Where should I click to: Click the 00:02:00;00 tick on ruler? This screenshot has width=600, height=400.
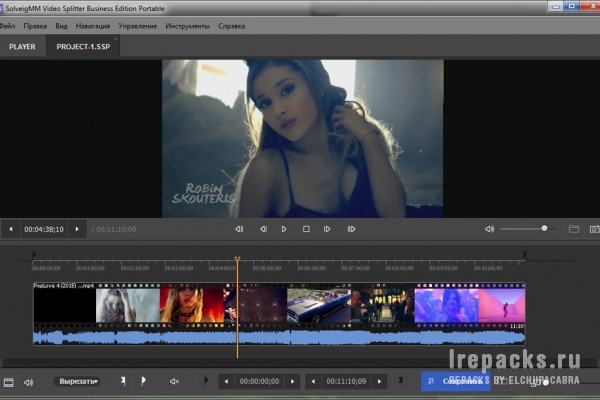(x=135, y=268)
